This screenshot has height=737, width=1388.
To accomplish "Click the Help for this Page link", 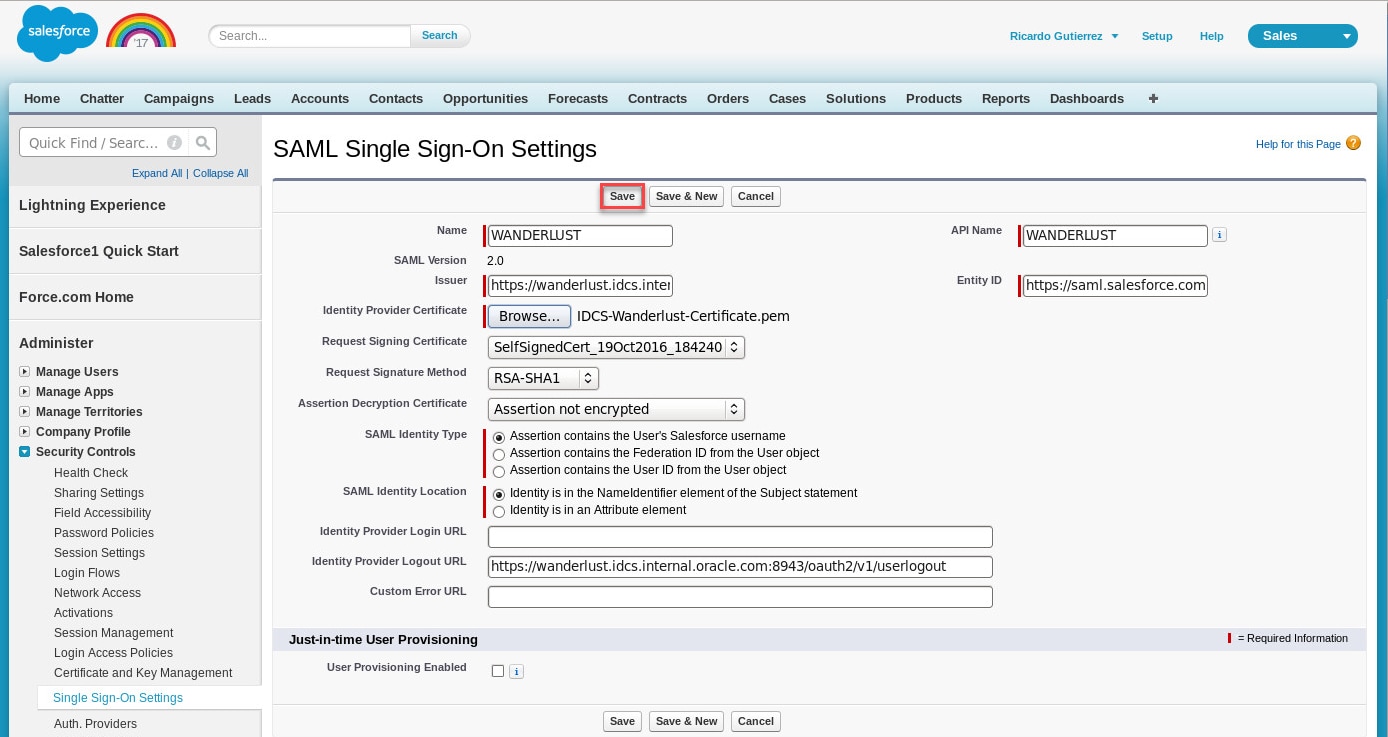I will pyautogui.click(x=1298, y=144).
